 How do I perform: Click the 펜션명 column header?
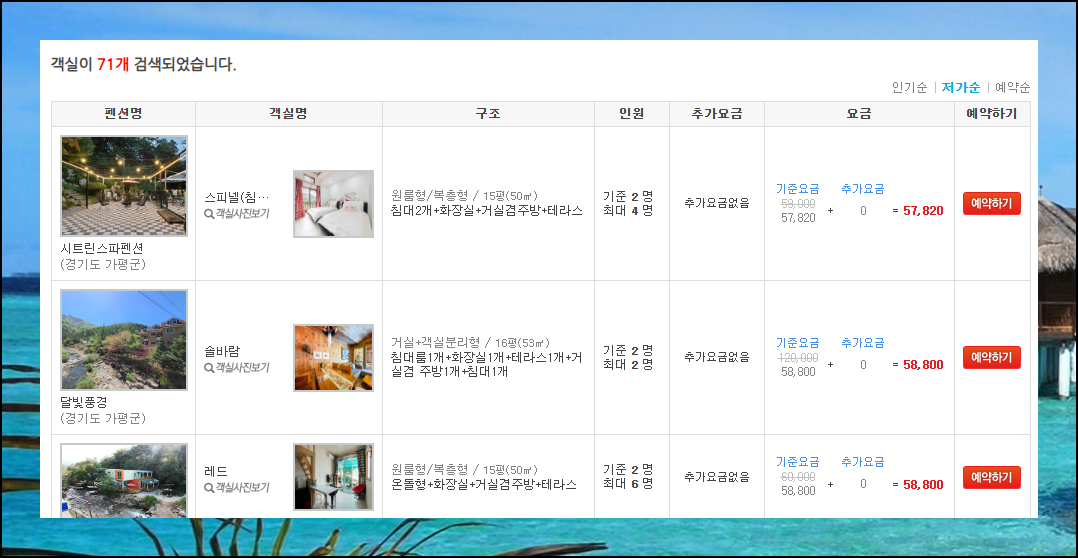[124, 114]
